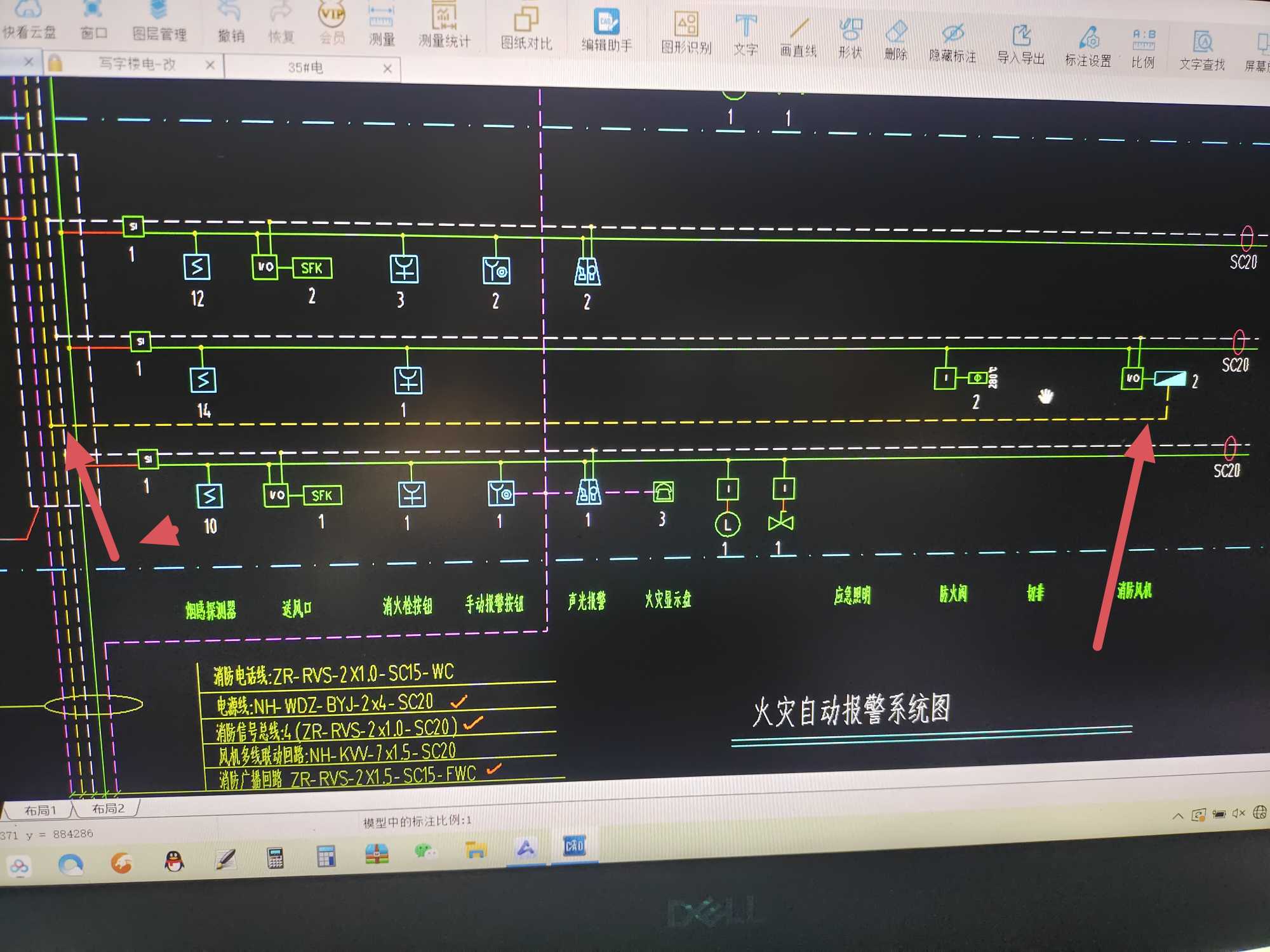Screen dimensions: 1270x952
Task: Launch the 编辑助手 edit assistant
Action: (606, 30)
